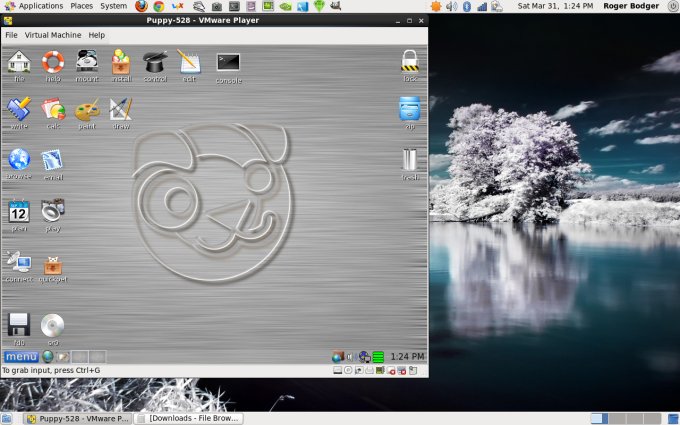Open the Virtual Machine menu
680x425 pixels.
[x=53, y=35]
